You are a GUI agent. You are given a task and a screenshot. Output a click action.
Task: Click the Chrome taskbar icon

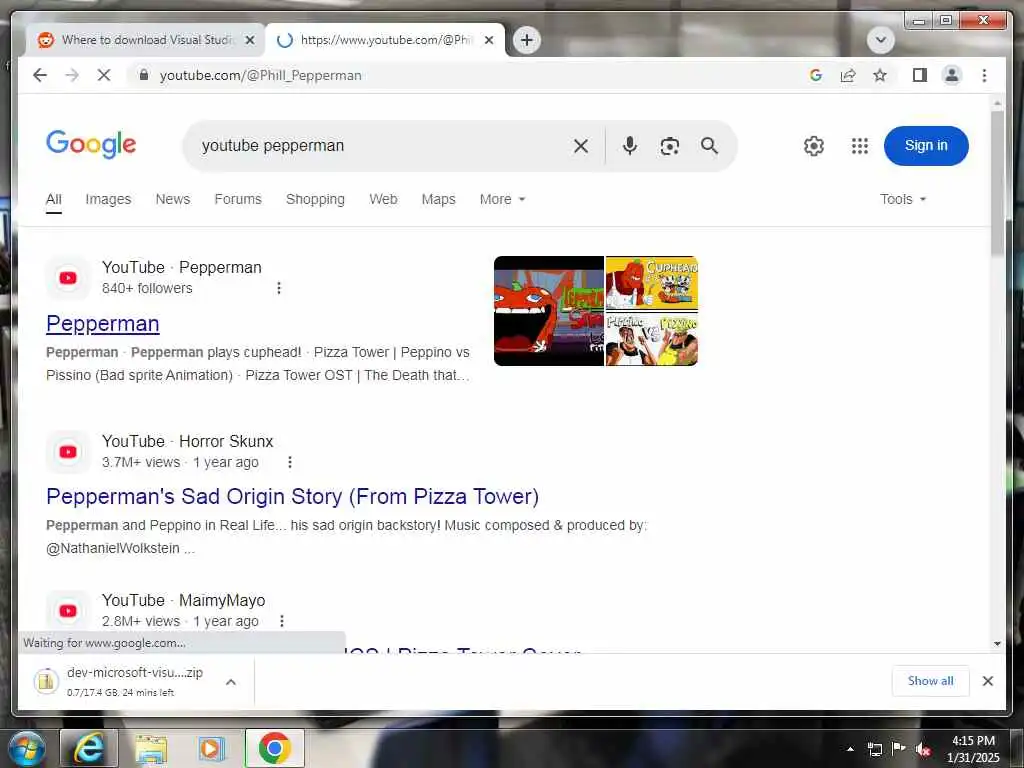pyautogui.click(x=274, y=748)
